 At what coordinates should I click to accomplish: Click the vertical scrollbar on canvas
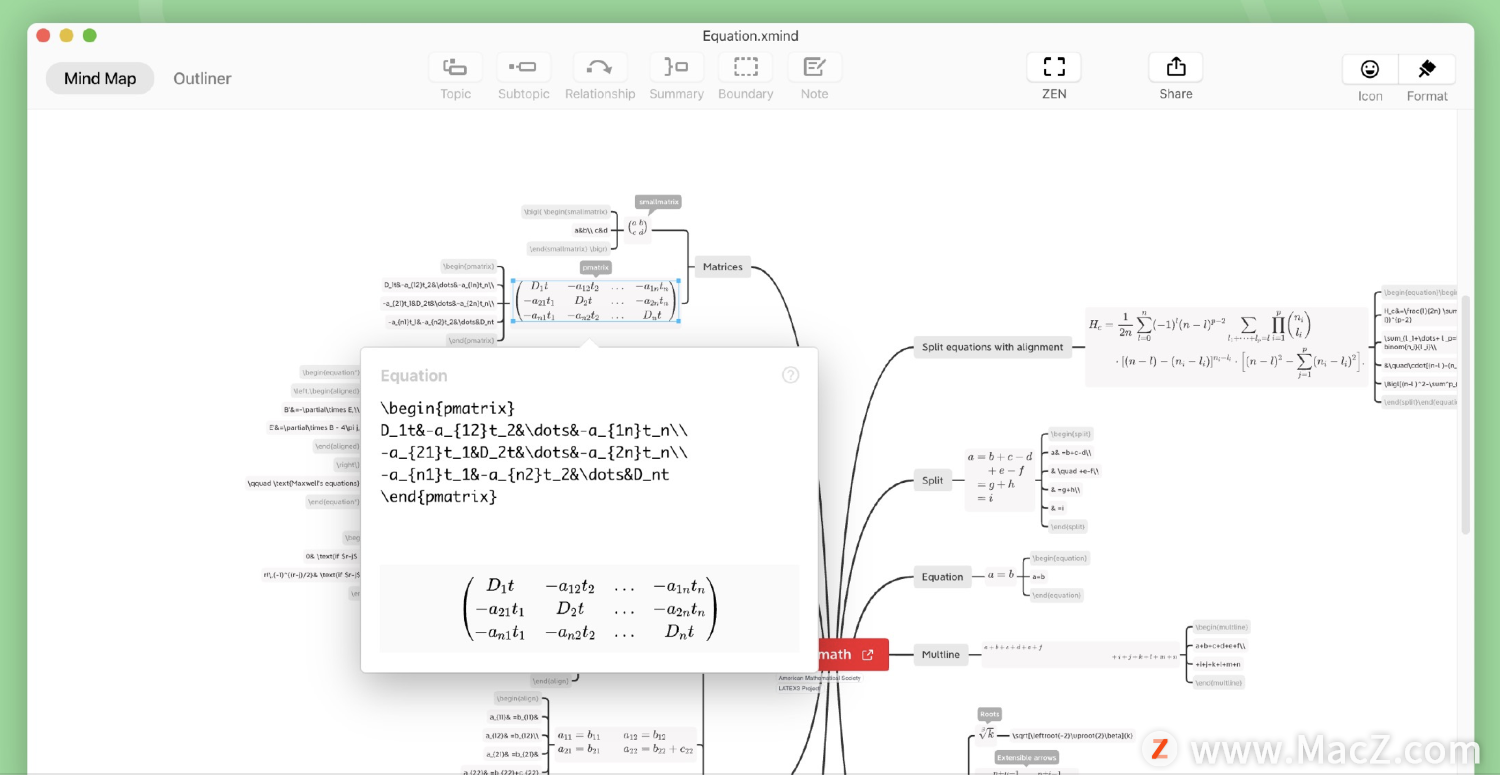tap(1465, 415)
